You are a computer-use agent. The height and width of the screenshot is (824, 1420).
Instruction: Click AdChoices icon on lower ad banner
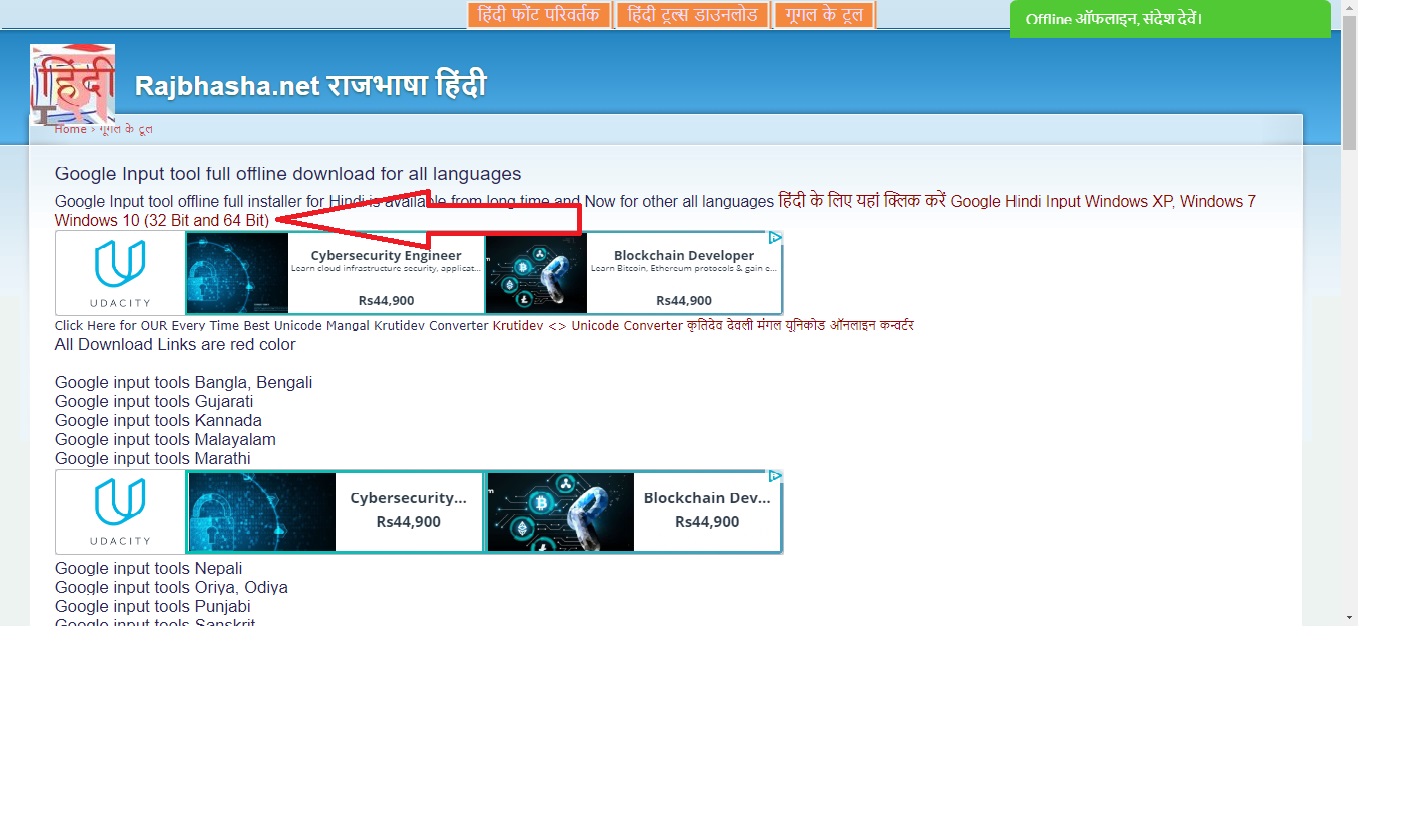click(775, 477)
